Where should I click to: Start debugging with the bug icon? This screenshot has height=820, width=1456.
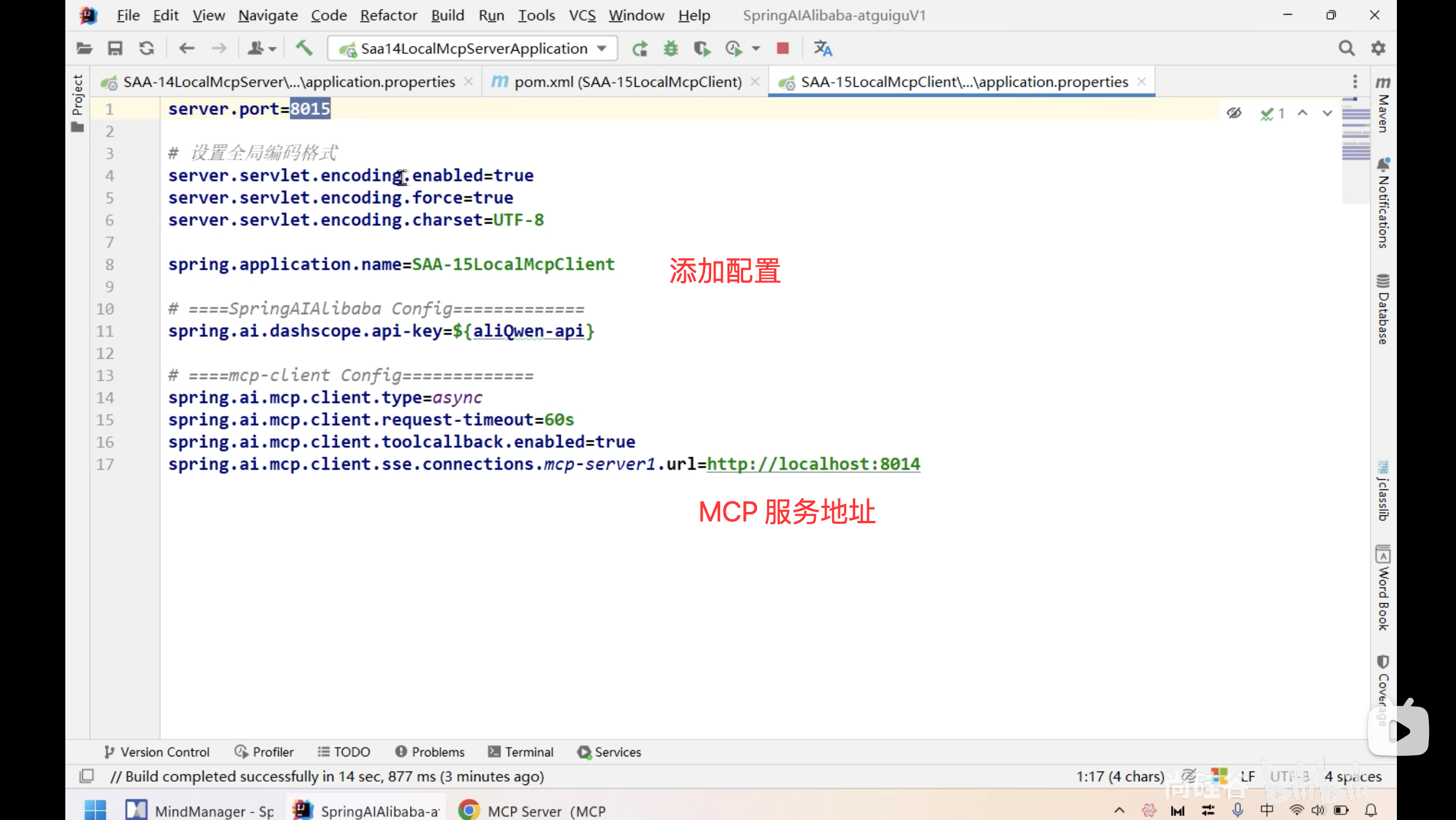point(671,48)
